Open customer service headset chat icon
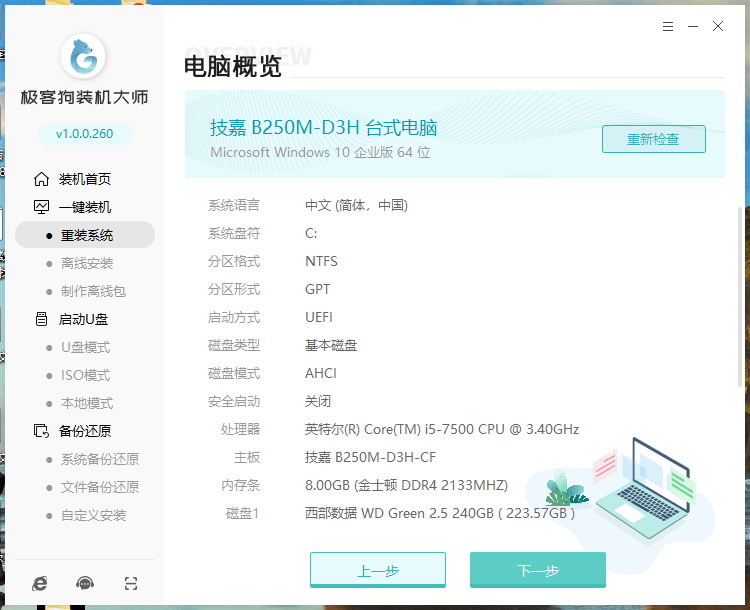 click(85, 583)
